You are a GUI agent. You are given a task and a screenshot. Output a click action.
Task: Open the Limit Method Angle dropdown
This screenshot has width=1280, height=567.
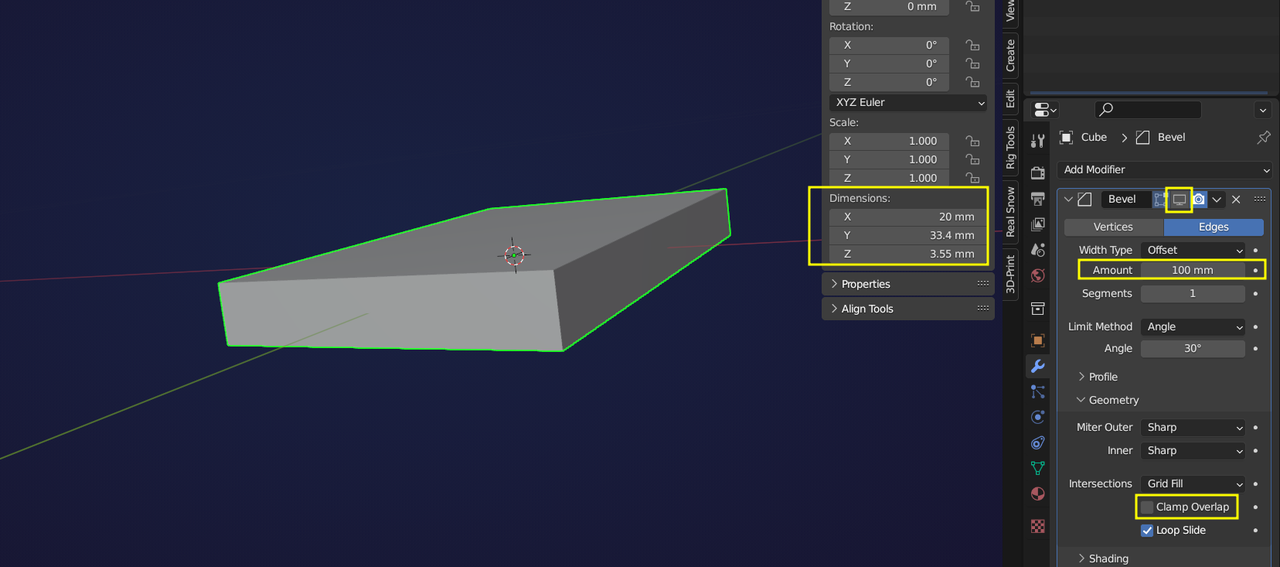(1193, 327)
